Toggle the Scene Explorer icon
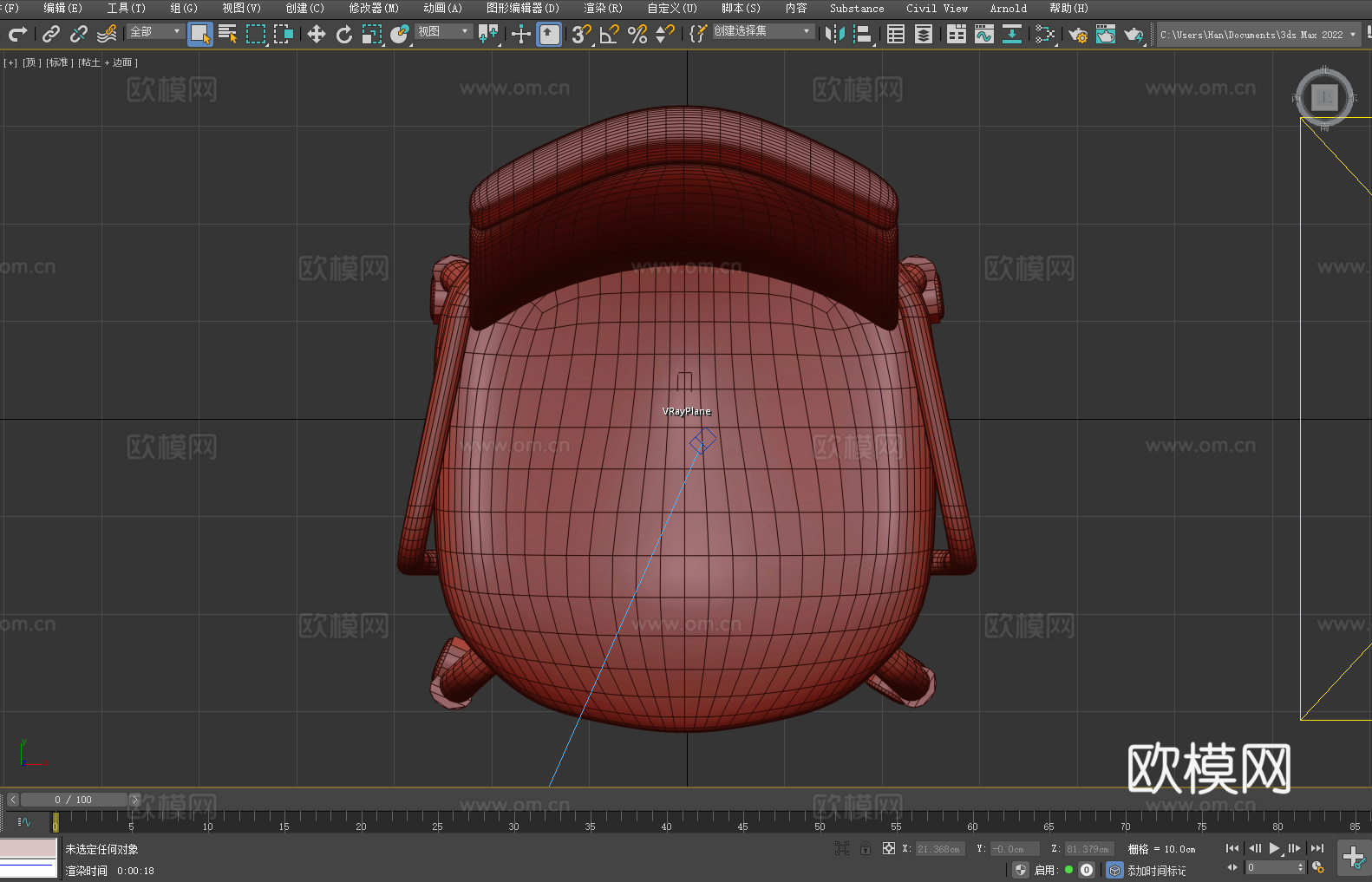 [896, 34]
